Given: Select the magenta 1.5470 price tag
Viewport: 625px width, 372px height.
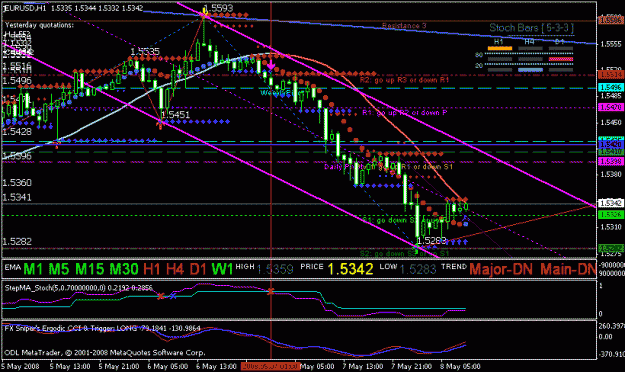Looking at the screenshot, I should point(611,107).
